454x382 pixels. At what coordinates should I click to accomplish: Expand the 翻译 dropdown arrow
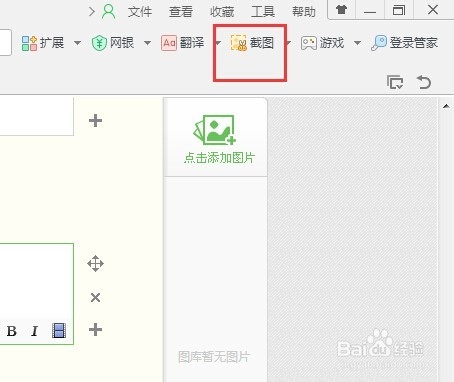pos(218,43)
